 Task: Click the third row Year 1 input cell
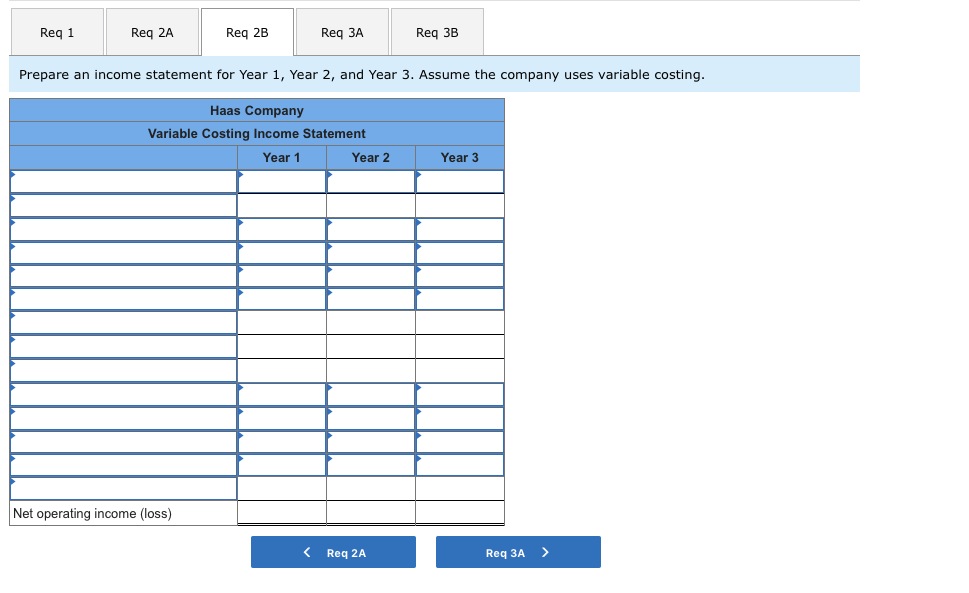(x=282, y=230)
